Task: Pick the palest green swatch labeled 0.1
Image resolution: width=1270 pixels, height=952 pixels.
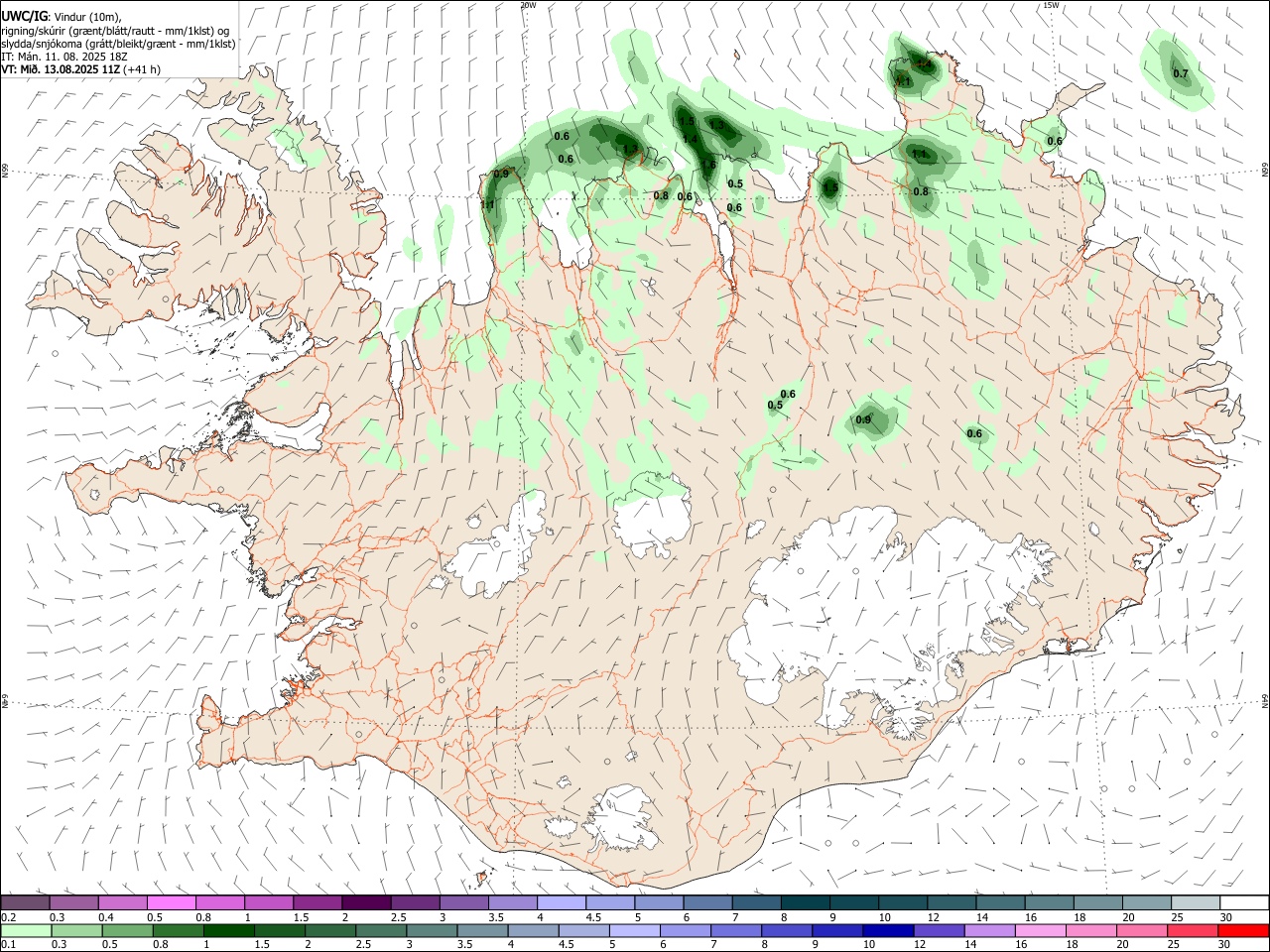Action: [x=26, y=930]
